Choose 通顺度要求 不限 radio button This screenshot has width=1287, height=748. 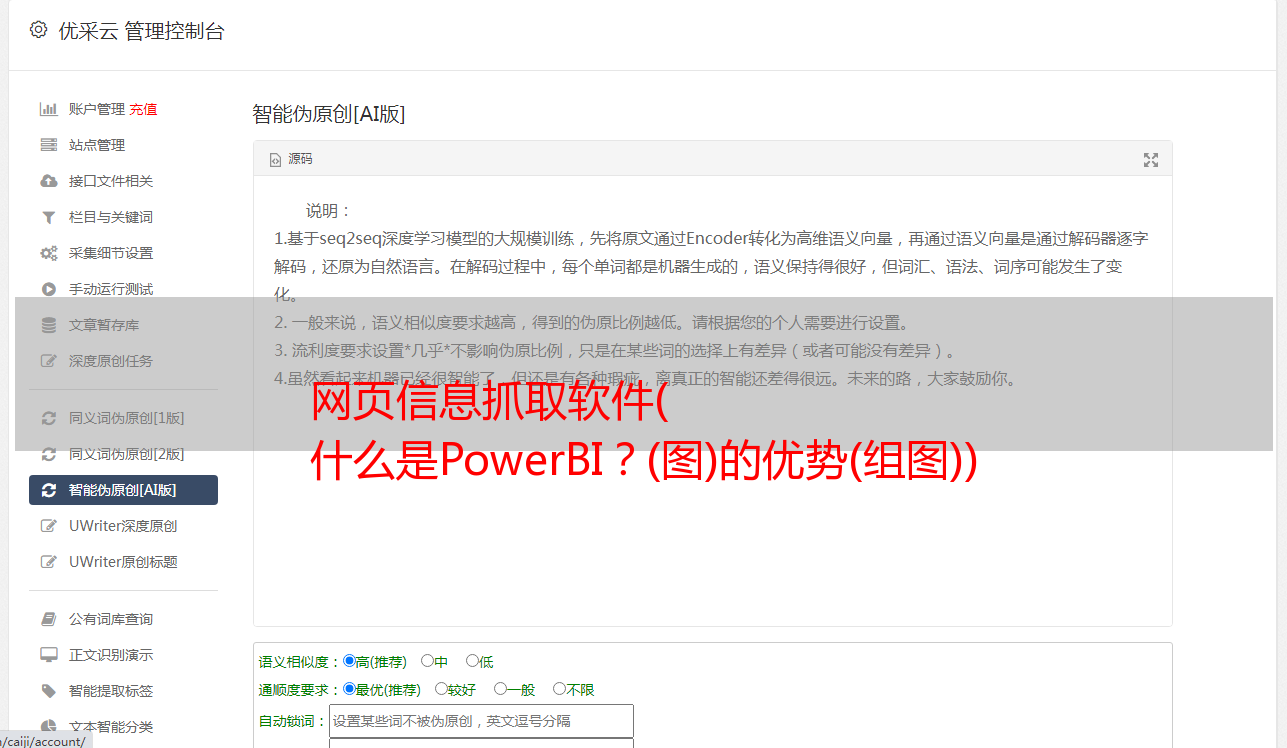559,688
